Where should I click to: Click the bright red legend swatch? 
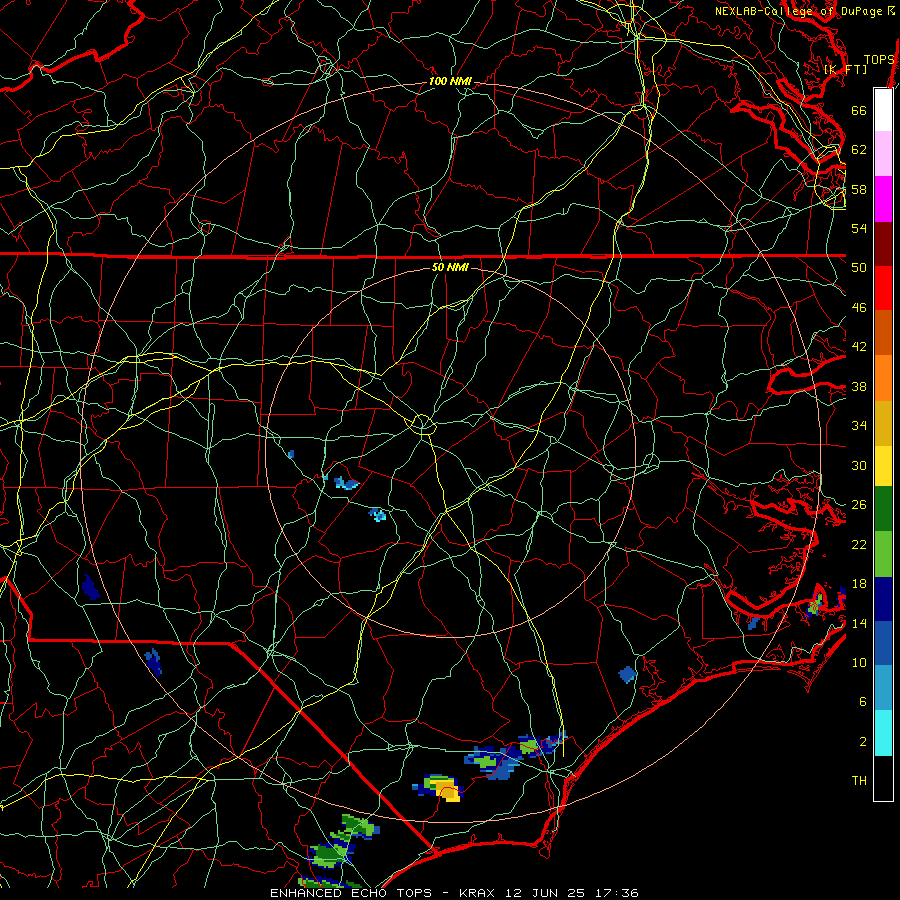click(883, 289)
